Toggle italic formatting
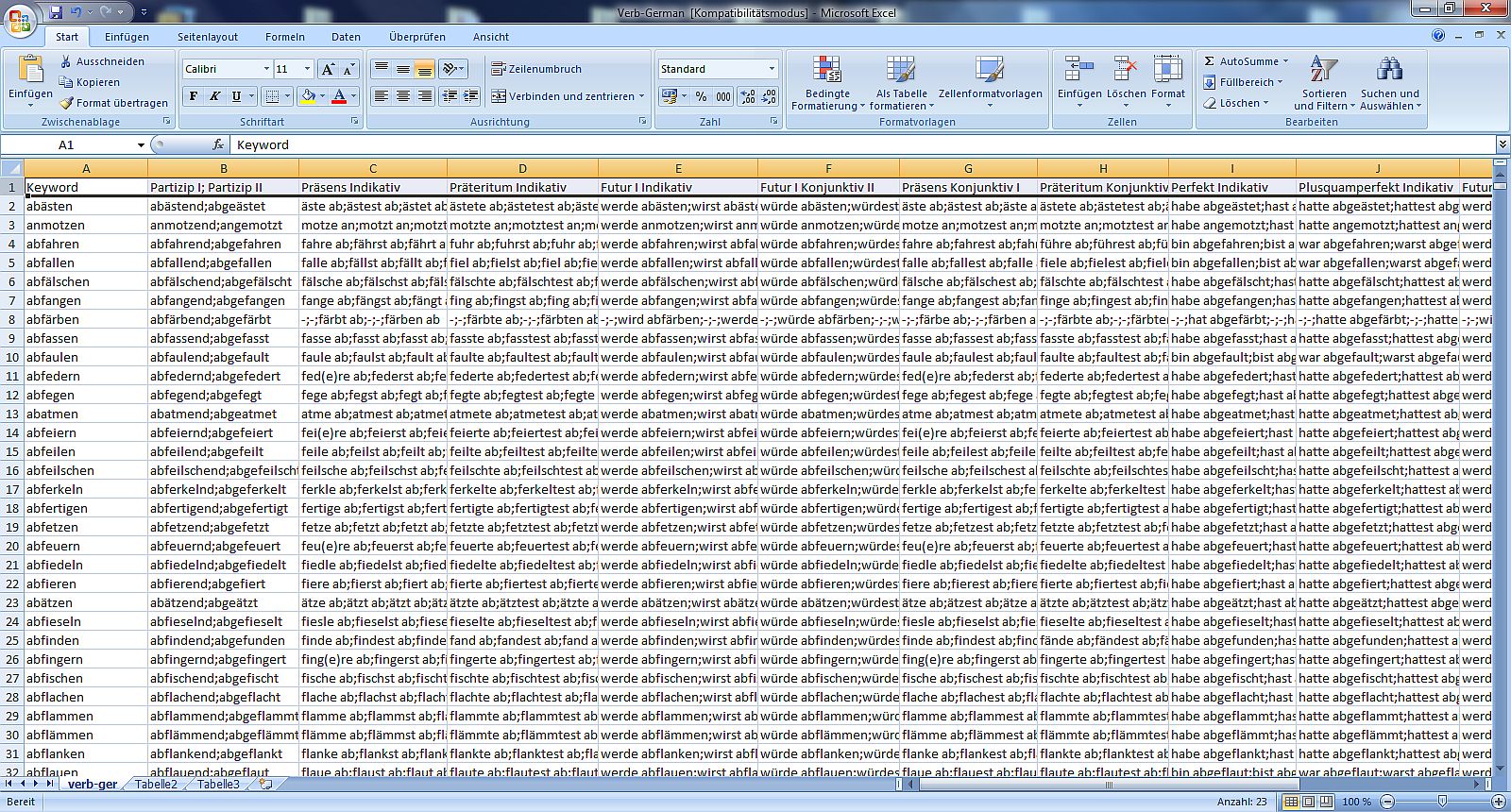 pos(215,96)
